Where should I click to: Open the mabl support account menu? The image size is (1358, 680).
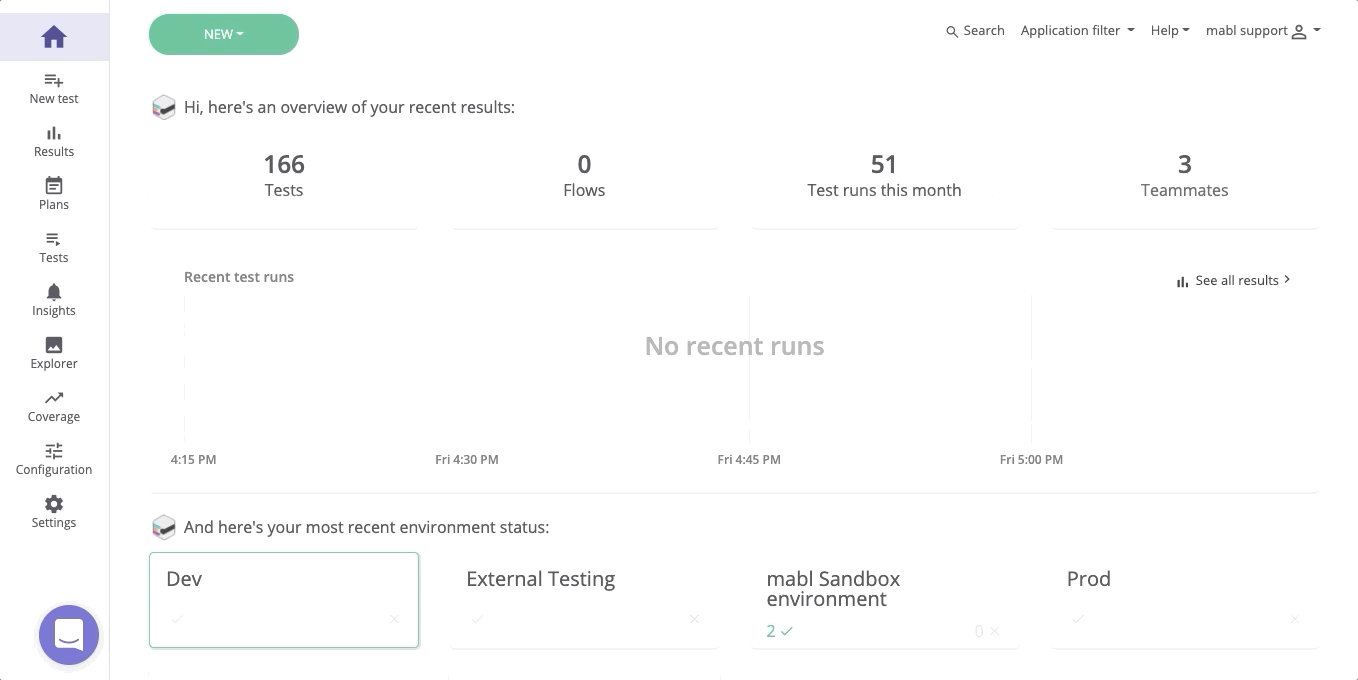point(1263,31)
